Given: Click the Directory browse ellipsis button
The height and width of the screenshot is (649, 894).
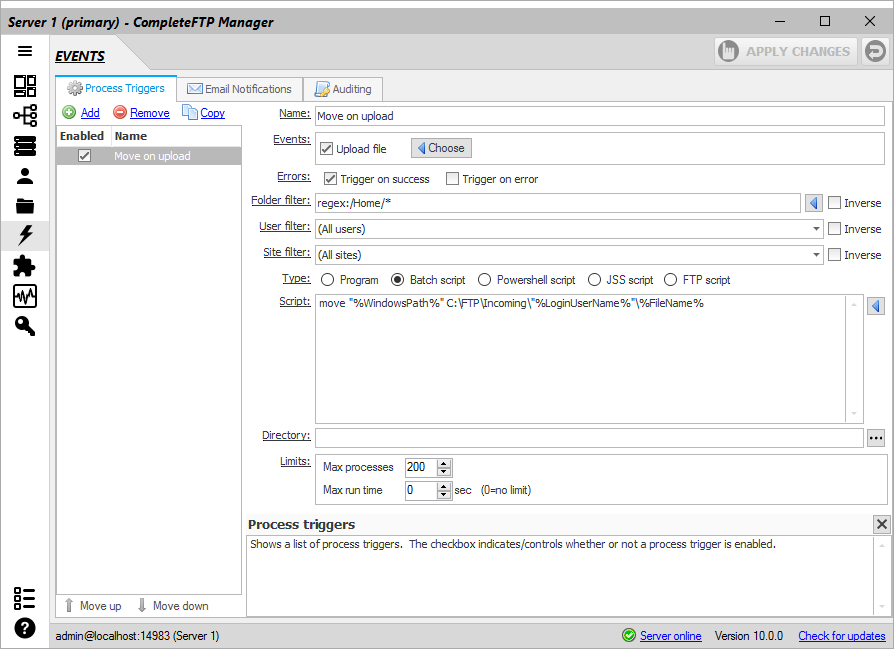Looking at the screenshot, I should (x=876, y=438).
